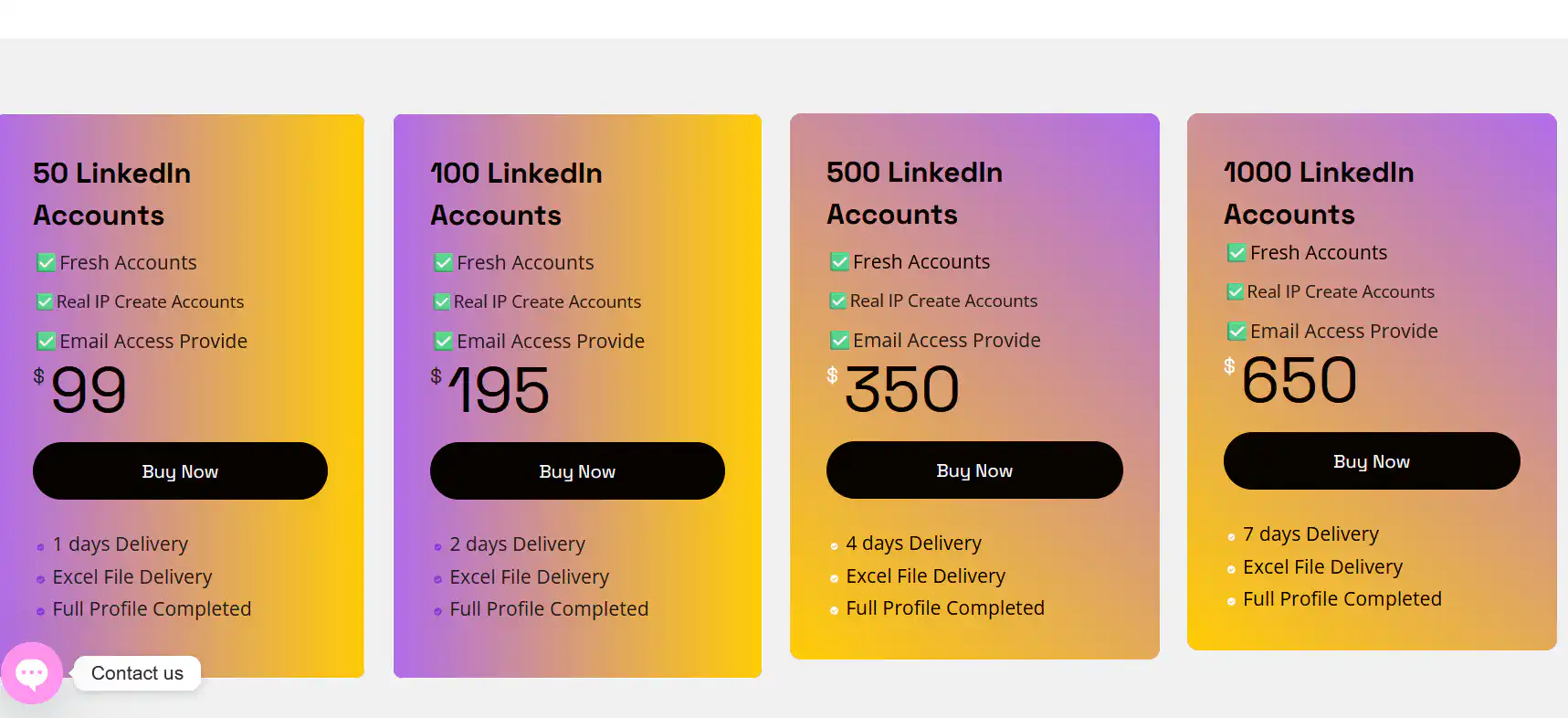
Task: Click the $195 price text
Action: 498,390
